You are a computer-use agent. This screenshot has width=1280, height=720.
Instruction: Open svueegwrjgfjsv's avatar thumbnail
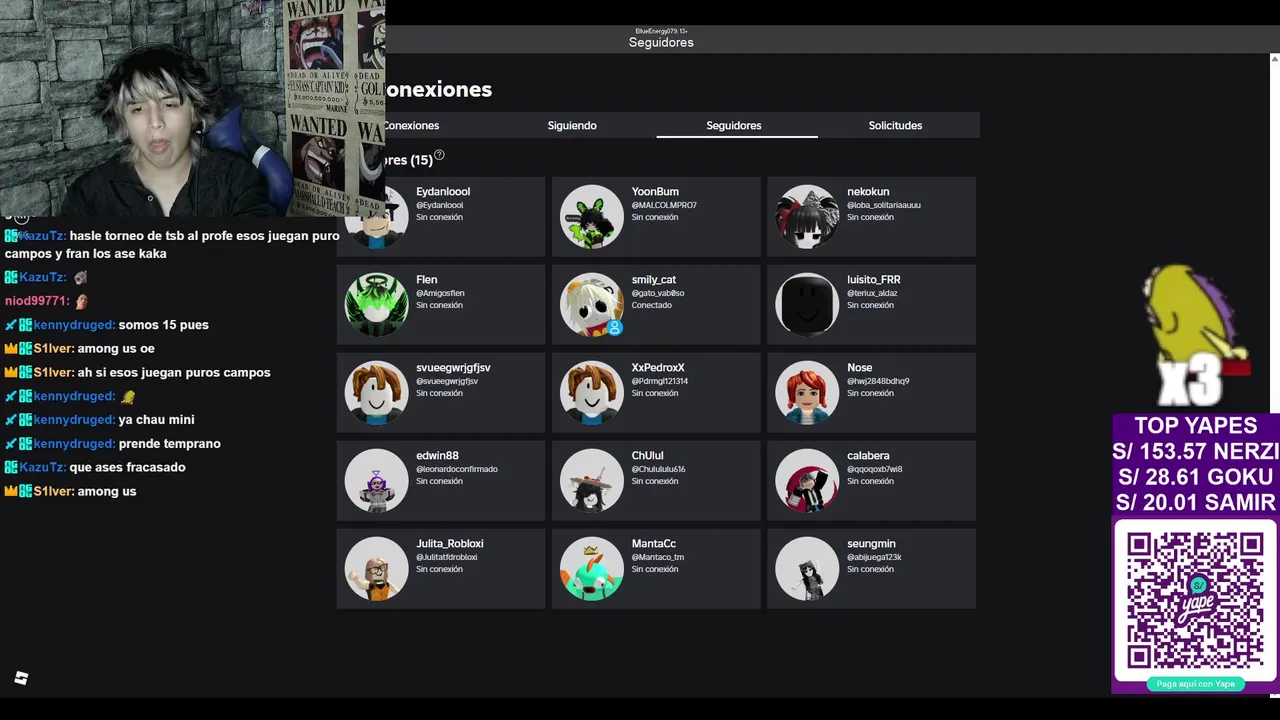point(377,393)
